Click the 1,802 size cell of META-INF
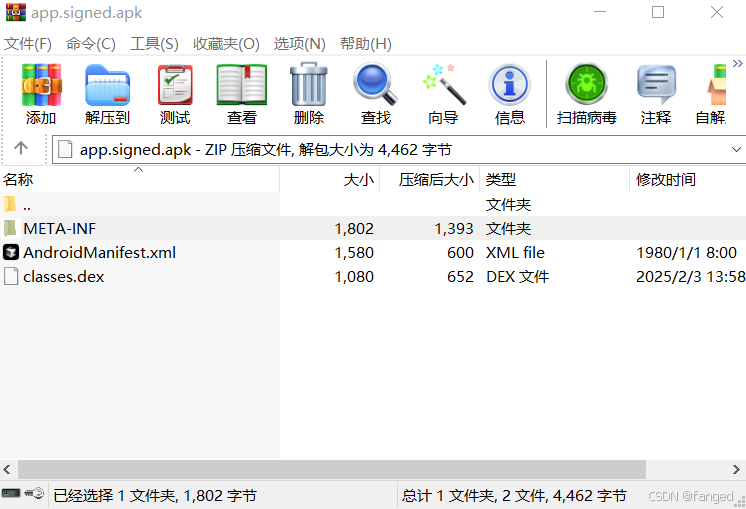 pos(354,229)
